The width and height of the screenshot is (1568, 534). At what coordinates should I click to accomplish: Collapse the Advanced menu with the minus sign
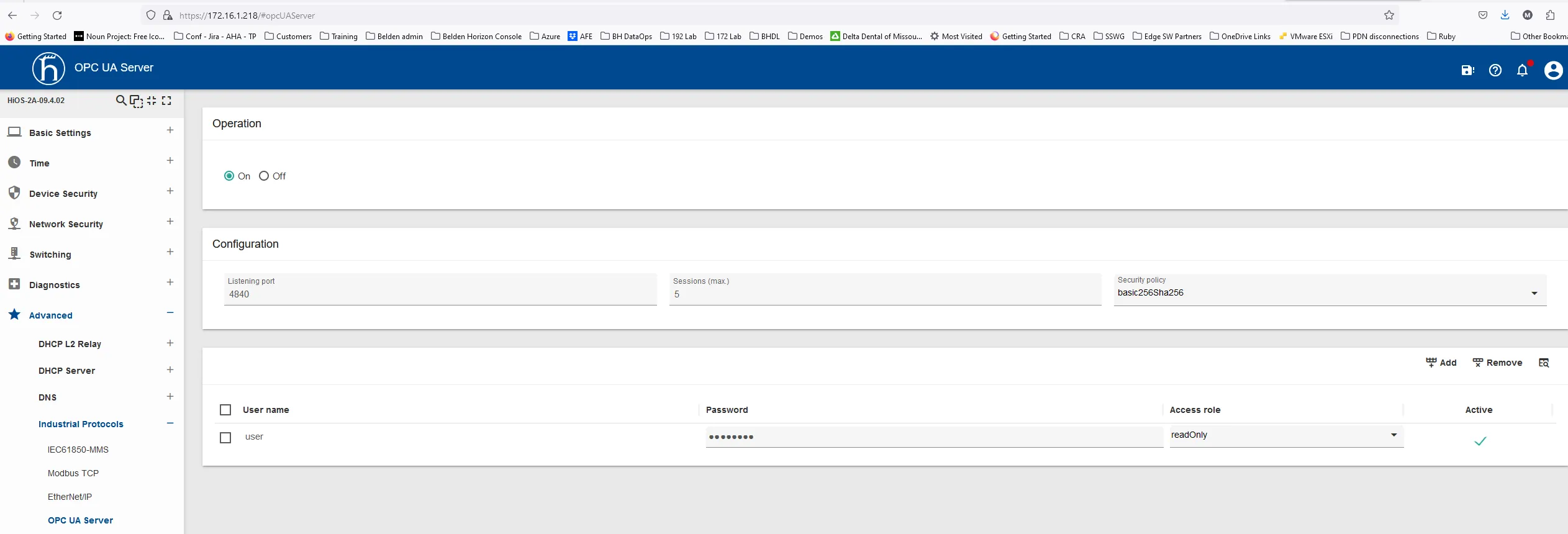[170, 312]
